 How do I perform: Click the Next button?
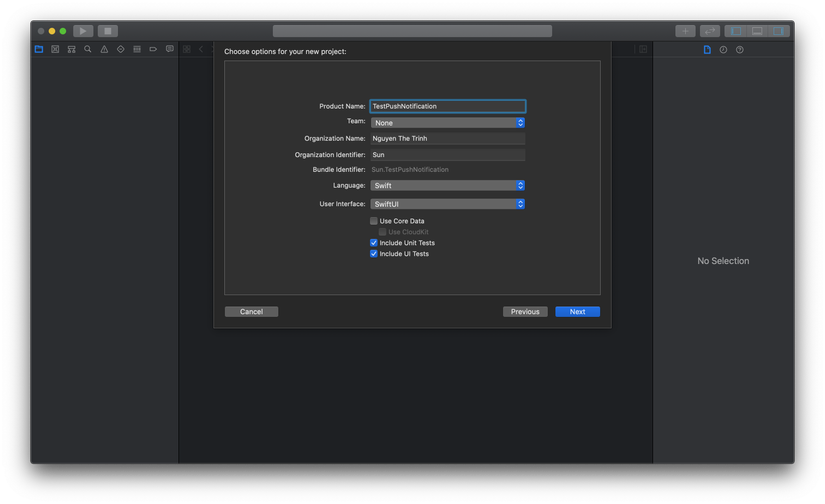(x=577, y=312)
